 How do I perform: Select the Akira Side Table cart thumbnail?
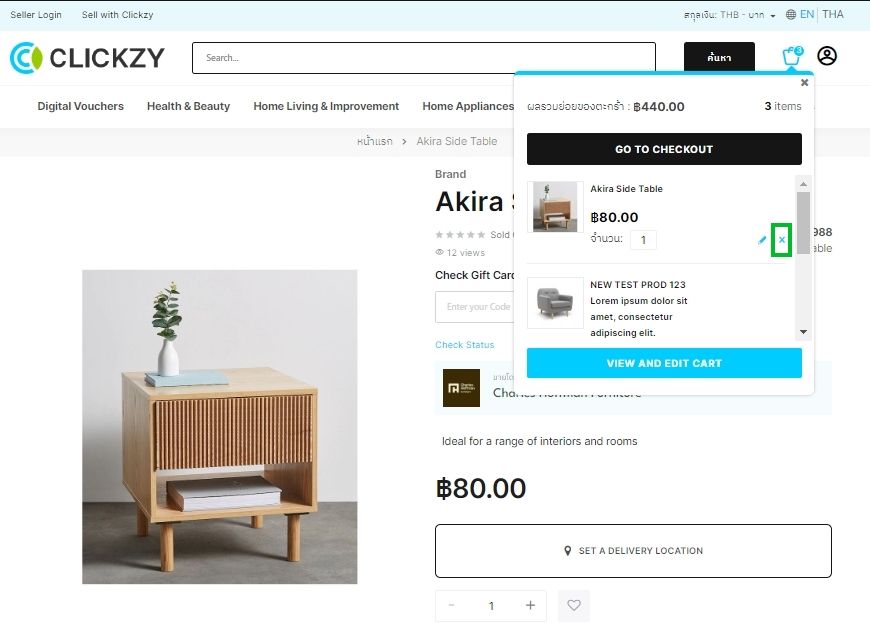[x=555, y=207]
